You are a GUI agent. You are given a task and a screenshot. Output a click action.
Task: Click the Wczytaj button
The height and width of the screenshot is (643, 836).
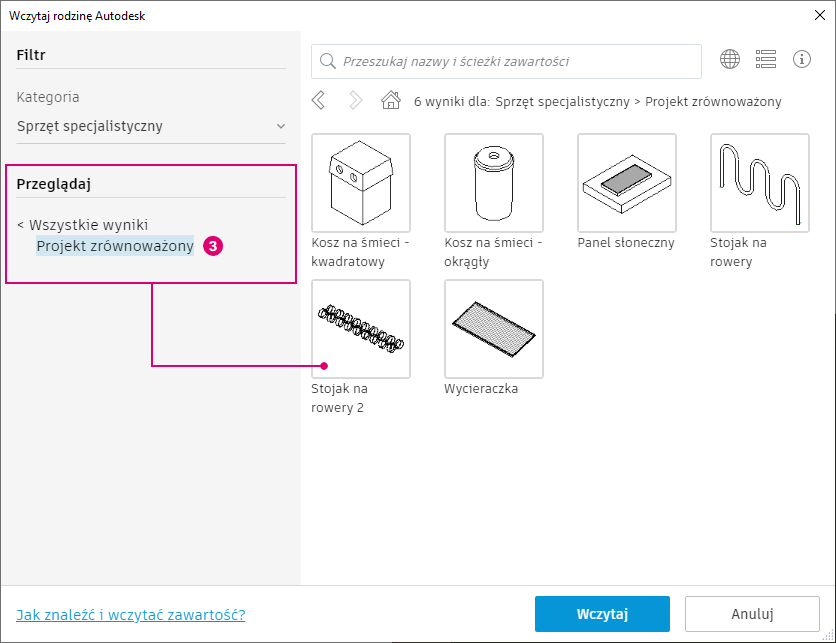click(601, 614)
